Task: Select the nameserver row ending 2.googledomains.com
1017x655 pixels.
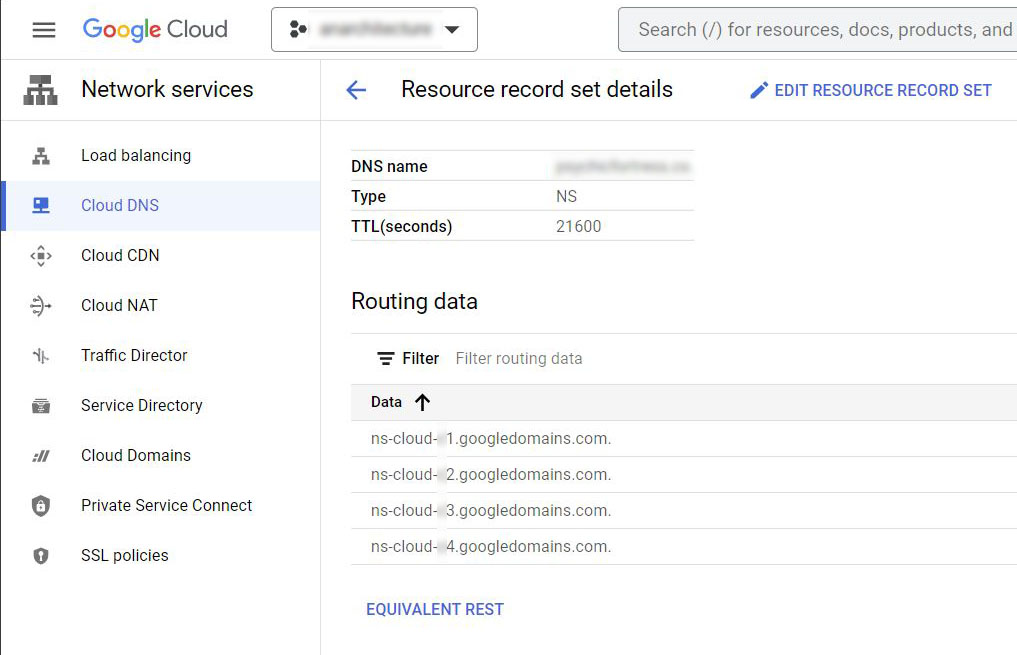Action: (x=684, y=475)
